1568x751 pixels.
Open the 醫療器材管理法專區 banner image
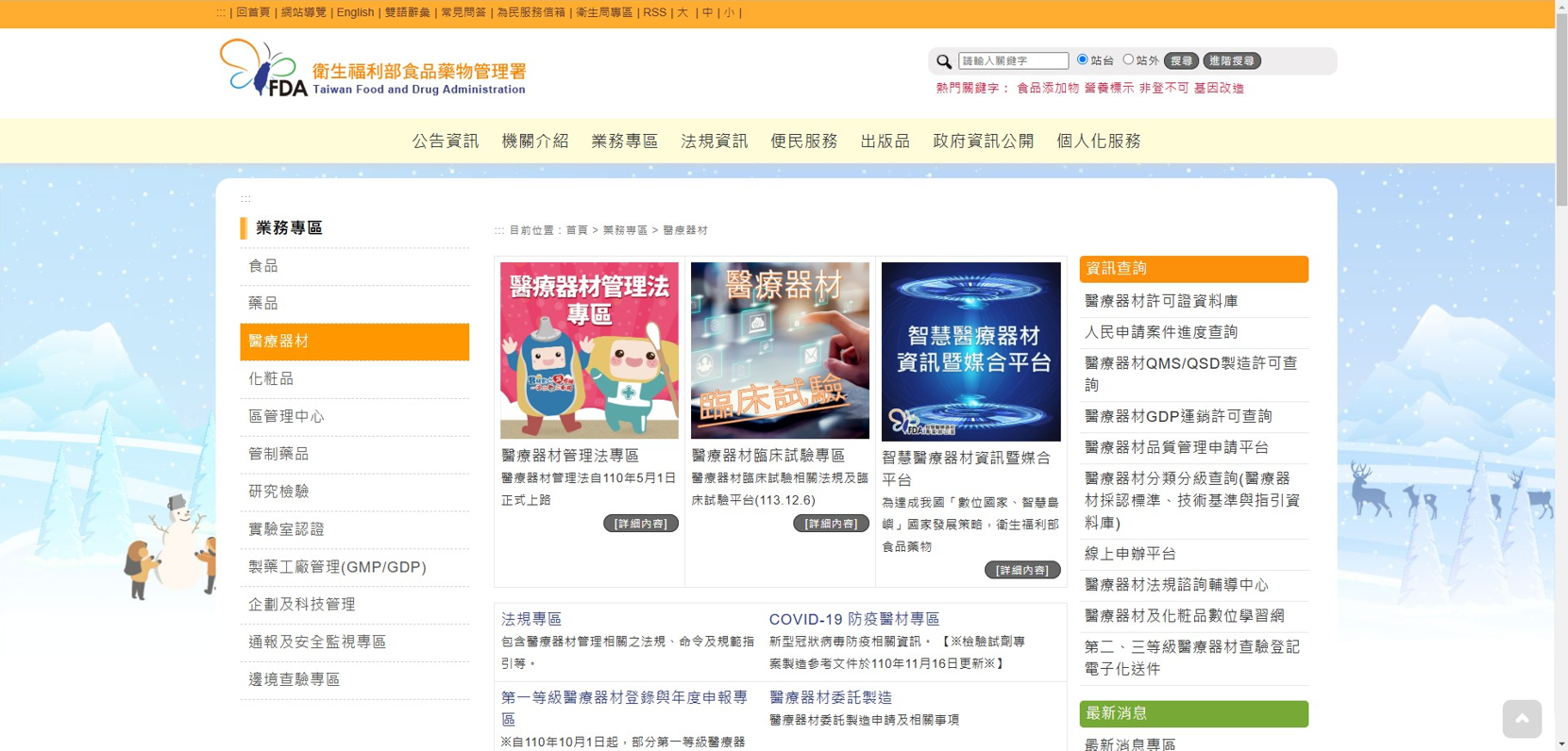pyautogui.click(x=589, y=350)
